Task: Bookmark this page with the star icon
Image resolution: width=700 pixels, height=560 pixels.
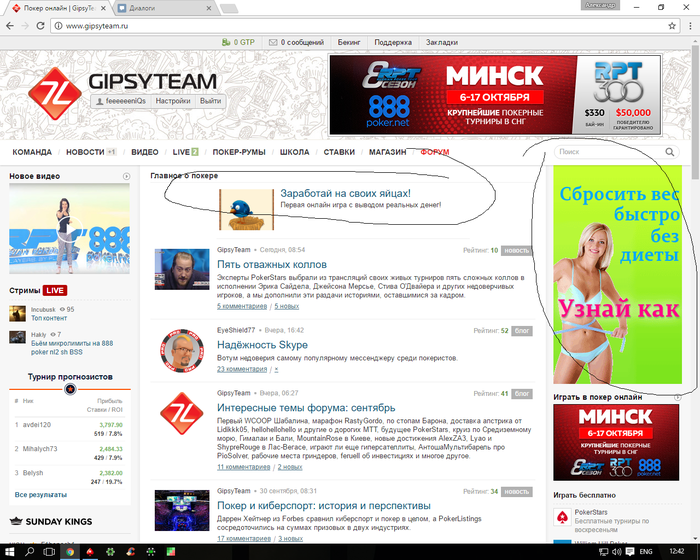Action: [672, 26]
